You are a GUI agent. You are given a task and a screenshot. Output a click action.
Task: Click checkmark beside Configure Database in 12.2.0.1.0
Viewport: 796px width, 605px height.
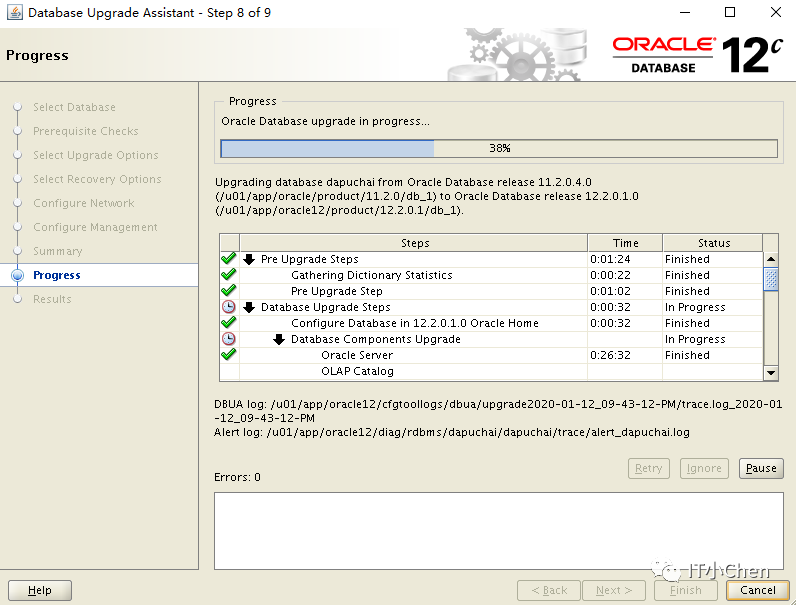229,322
